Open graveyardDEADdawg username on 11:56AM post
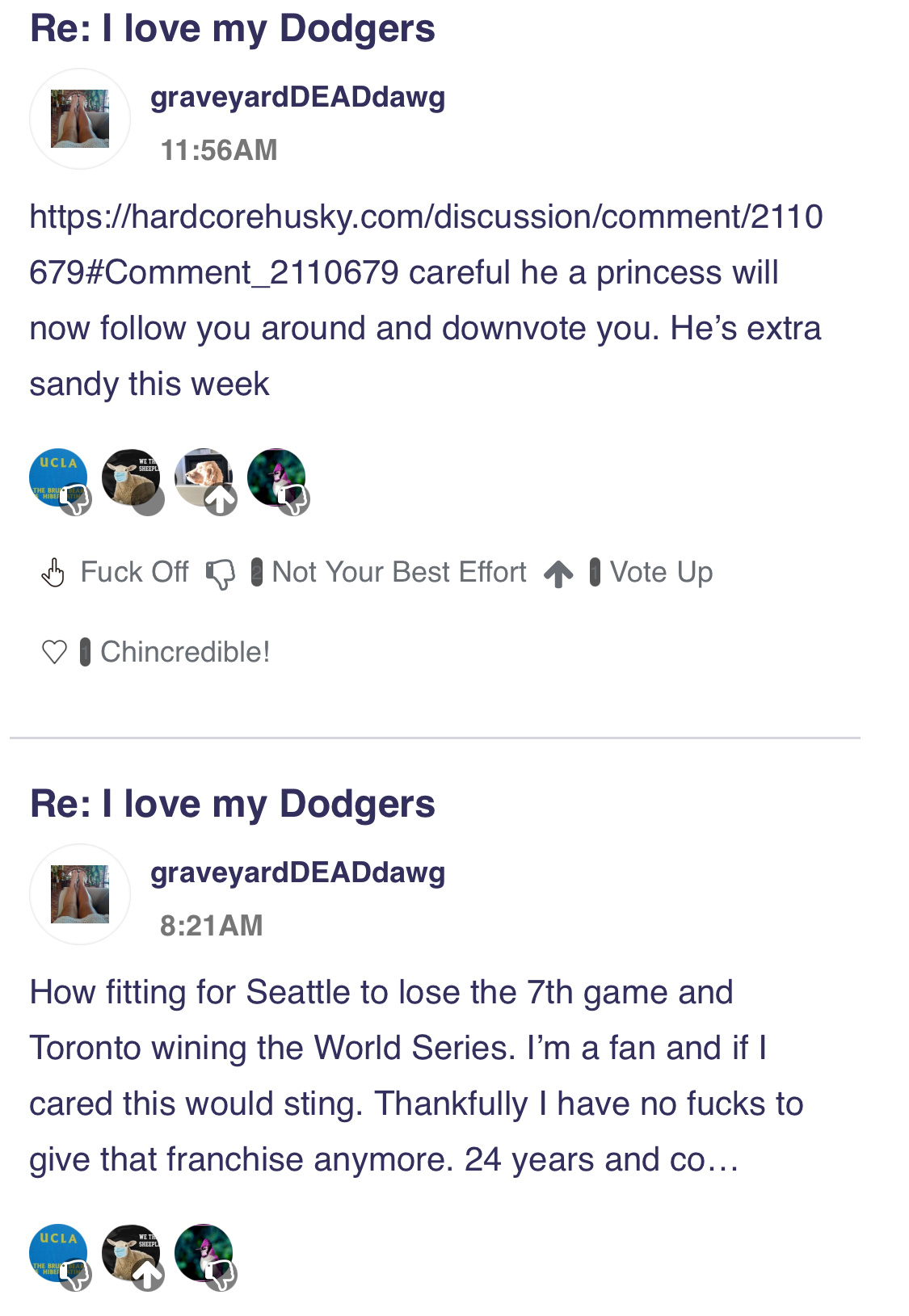Viewport: 909px width, 1316px height. pos(297,97)
